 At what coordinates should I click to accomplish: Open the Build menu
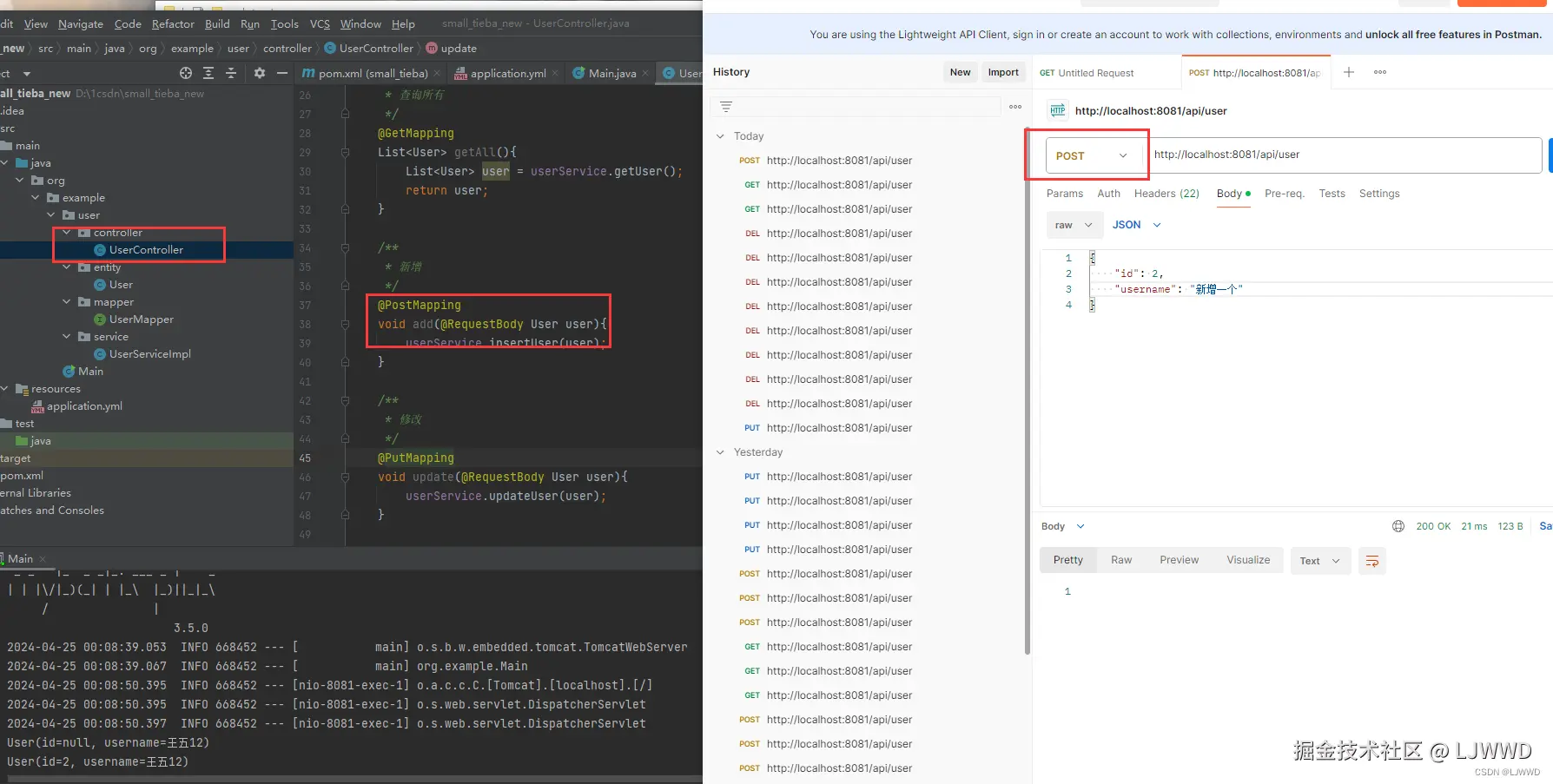[217, 23]
